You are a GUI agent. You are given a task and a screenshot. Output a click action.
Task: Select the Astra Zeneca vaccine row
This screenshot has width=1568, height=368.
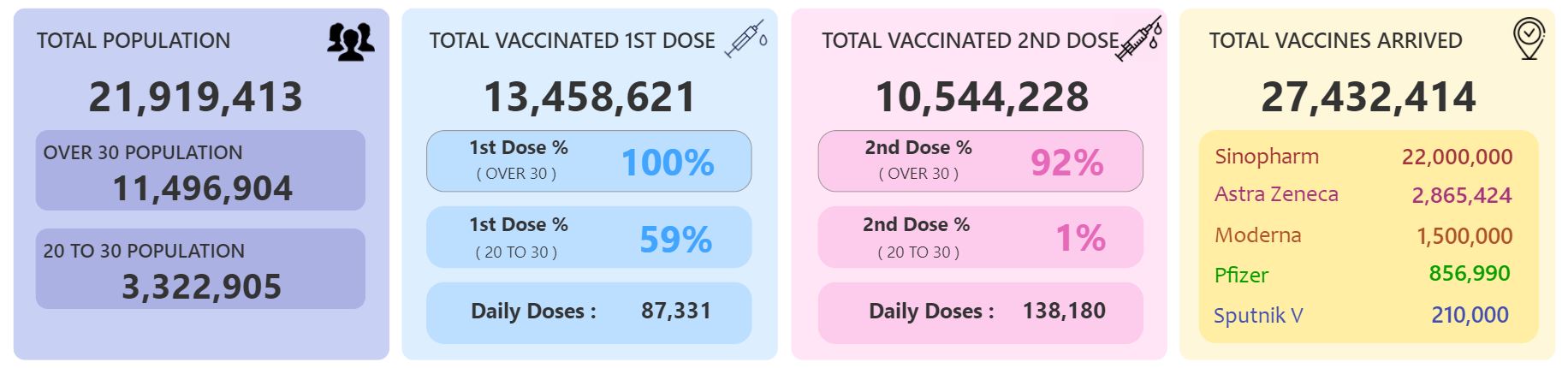tap(1363, 194)
